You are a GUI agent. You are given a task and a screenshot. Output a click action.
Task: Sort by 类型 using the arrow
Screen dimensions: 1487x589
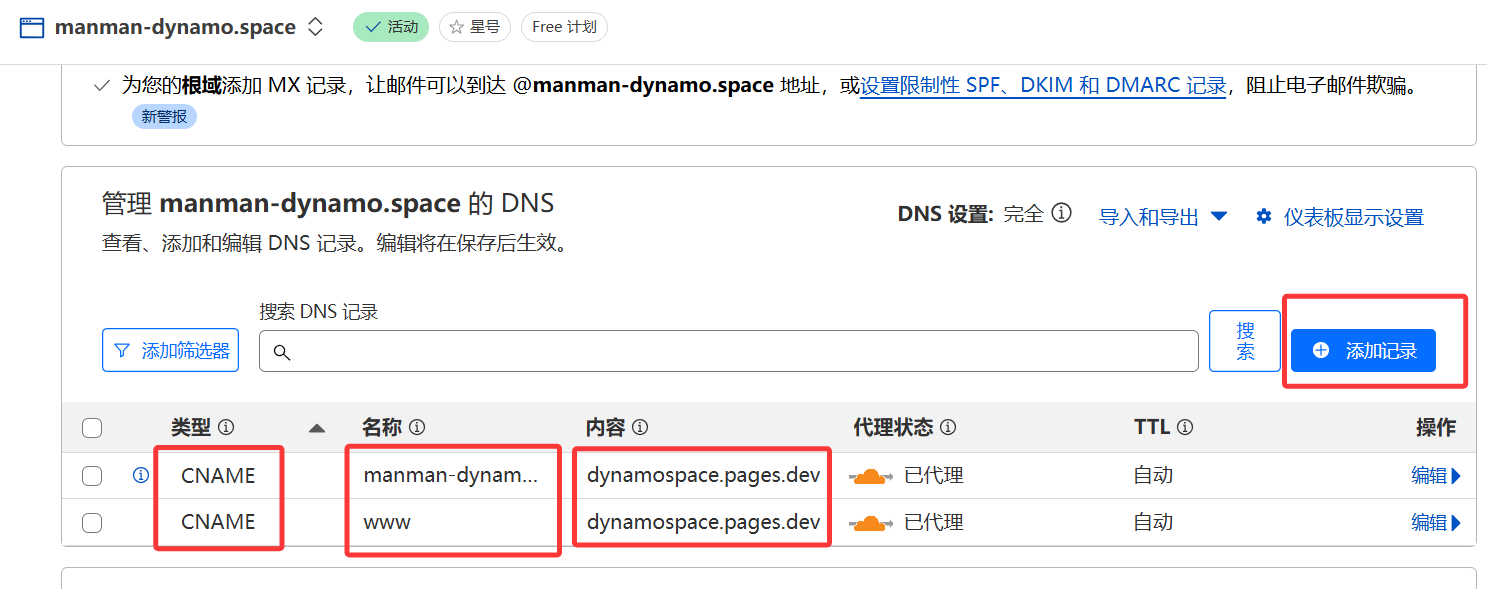click(317, 428)
